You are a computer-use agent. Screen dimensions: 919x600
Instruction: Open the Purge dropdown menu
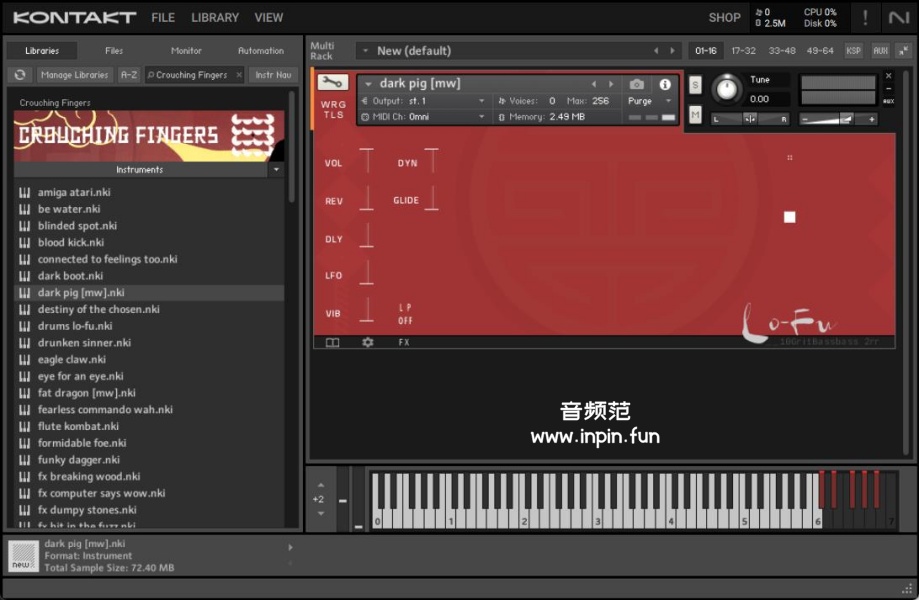tap(650, 101)
